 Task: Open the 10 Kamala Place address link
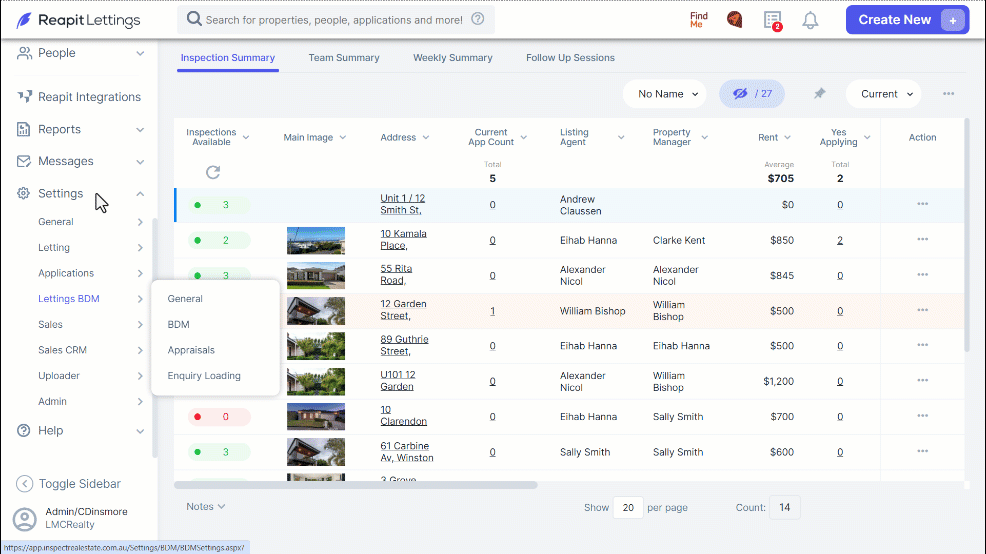coord(403,240)
